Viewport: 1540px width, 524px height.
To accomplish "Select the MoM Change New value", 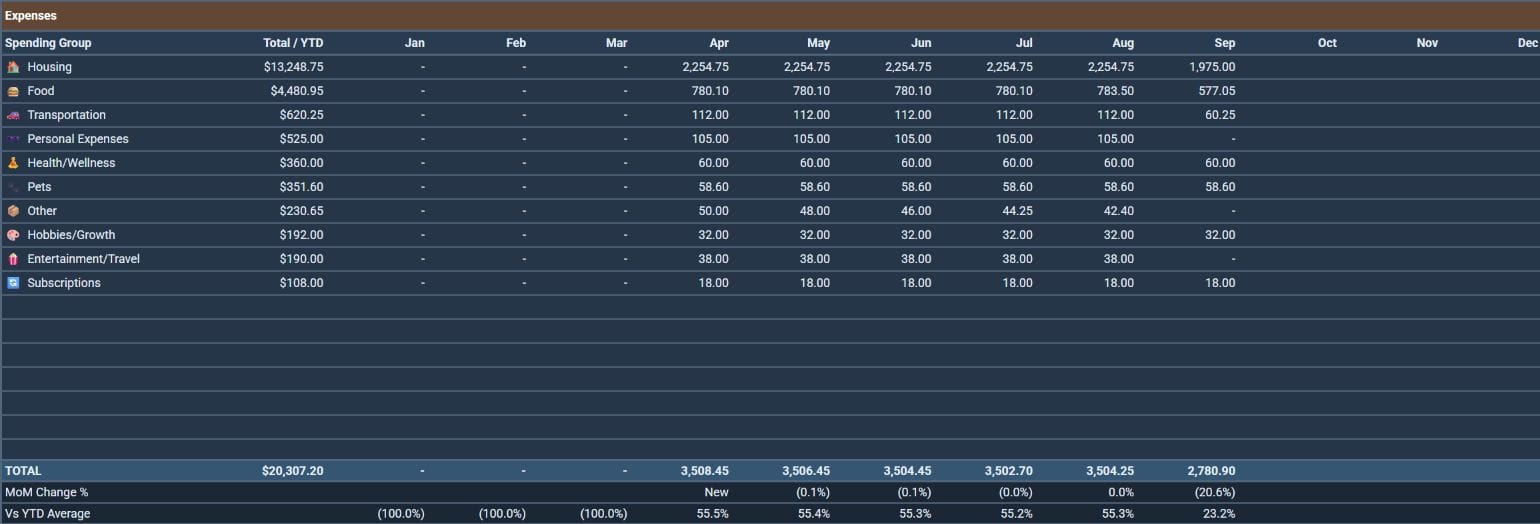I will coord(717,492).
